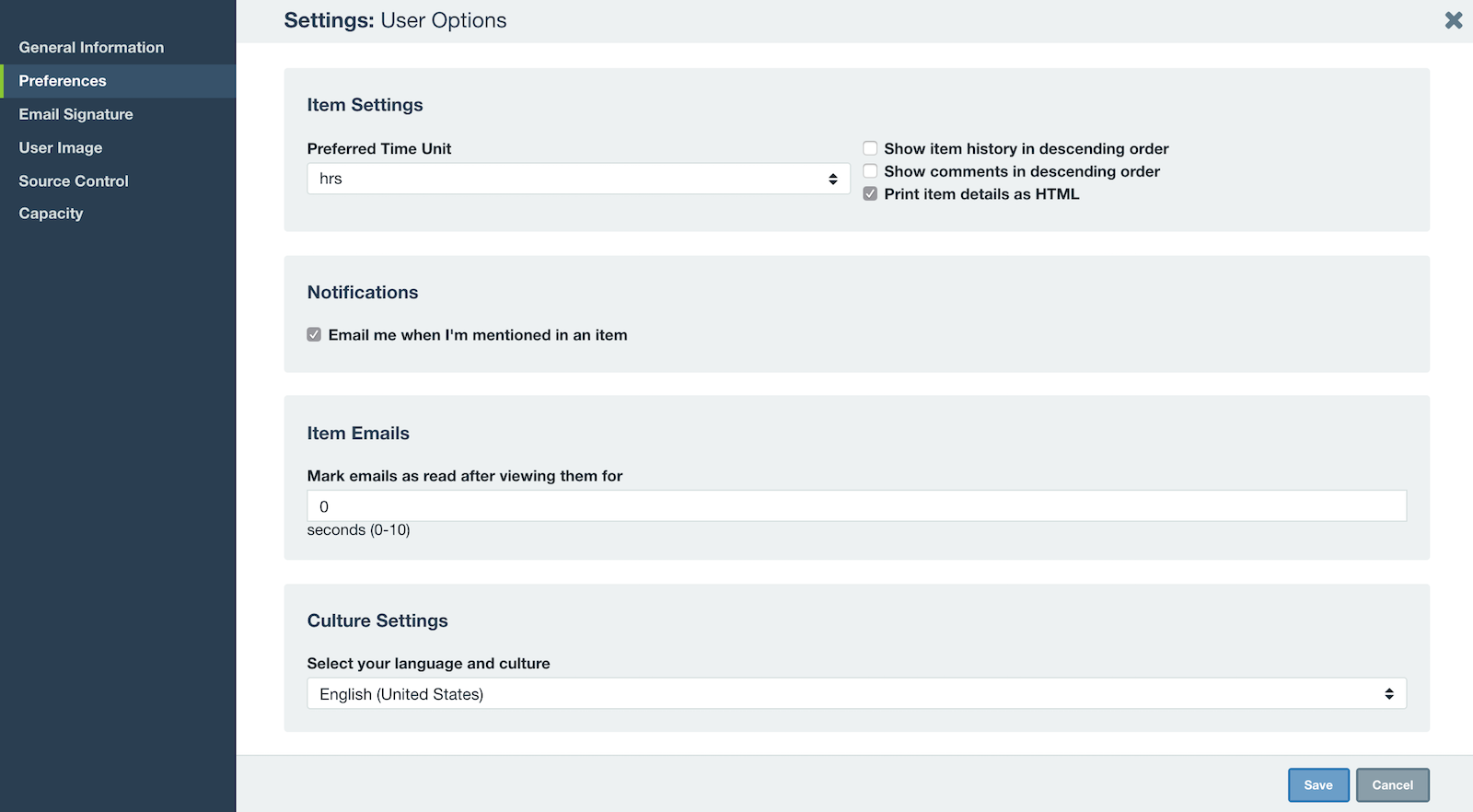
Task: Click the Item Settings section heading
Action: (x=365, y=105)
